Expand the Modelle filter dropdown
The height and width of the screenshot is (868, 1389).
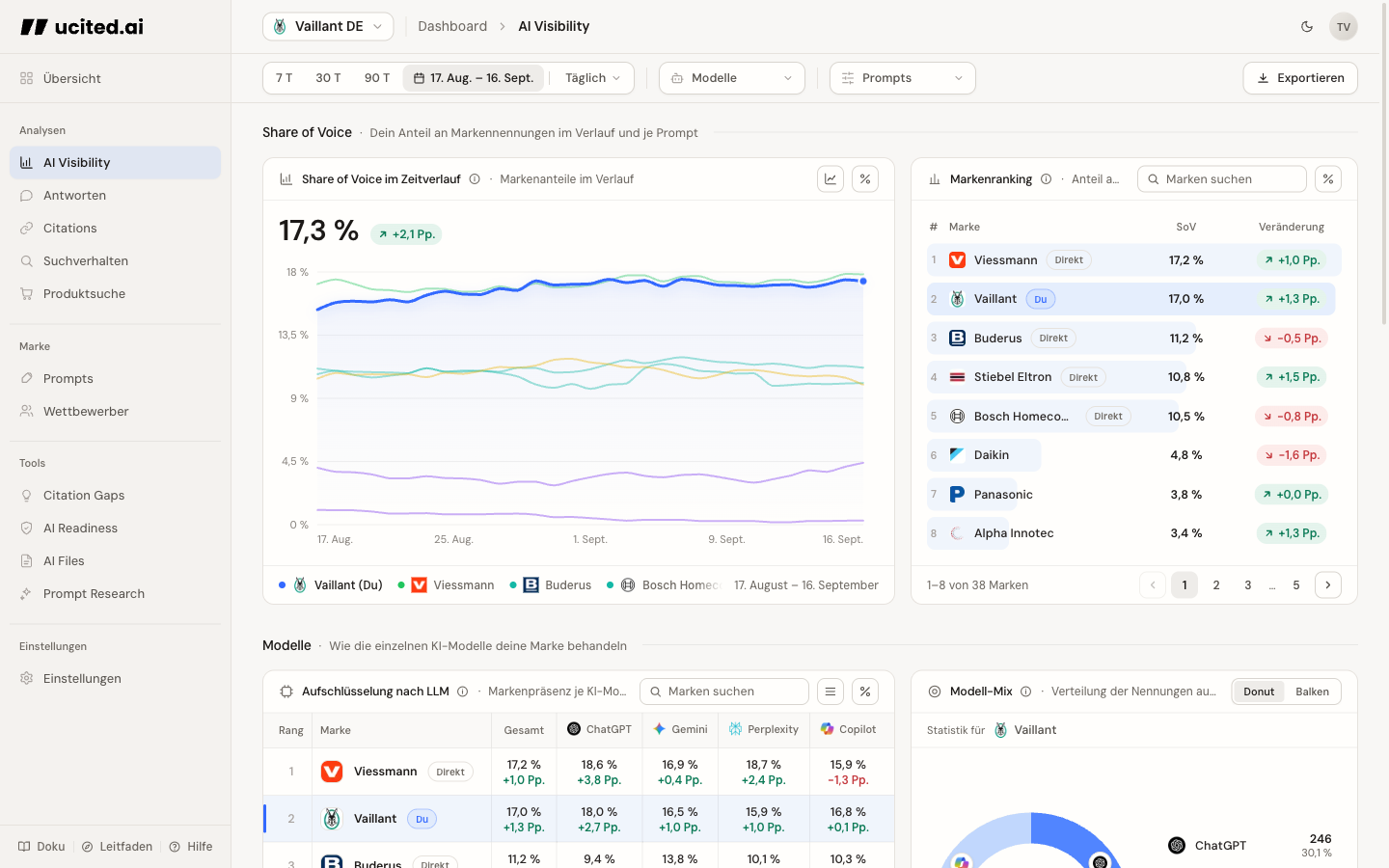coord(732,78)
